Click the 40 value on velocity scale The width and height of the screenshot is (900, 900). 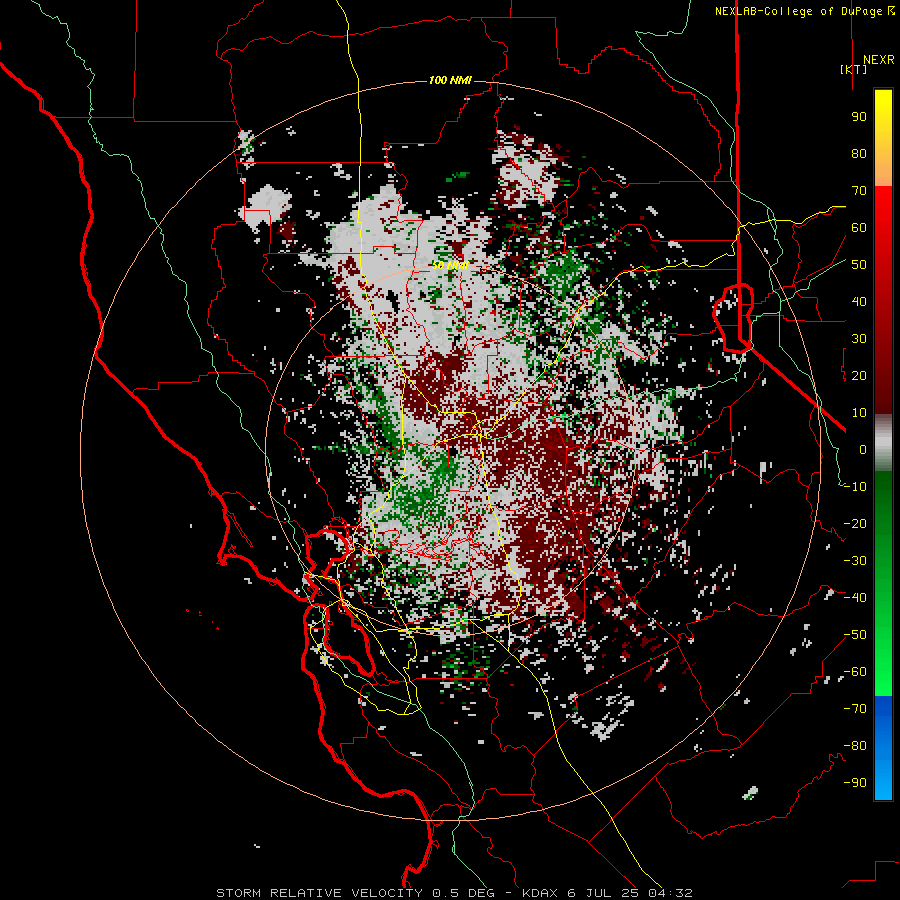point(859,302)
